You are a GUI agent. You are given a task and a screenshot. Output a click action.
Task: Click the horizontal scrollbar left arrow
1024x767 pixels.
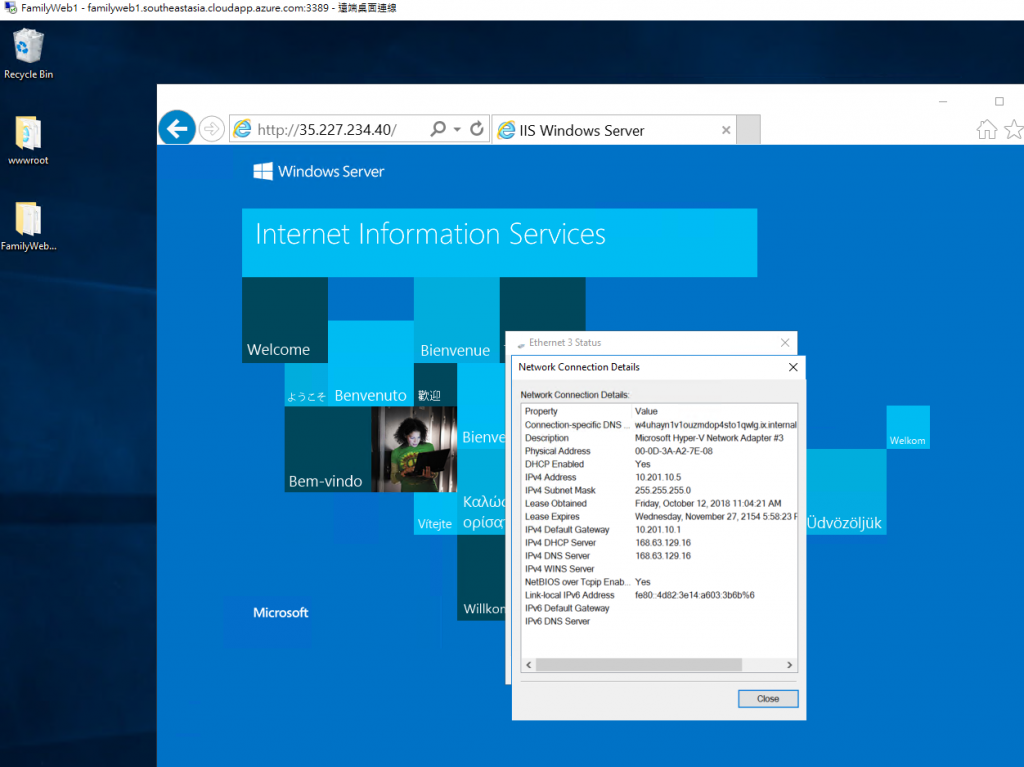coord(529,664)
